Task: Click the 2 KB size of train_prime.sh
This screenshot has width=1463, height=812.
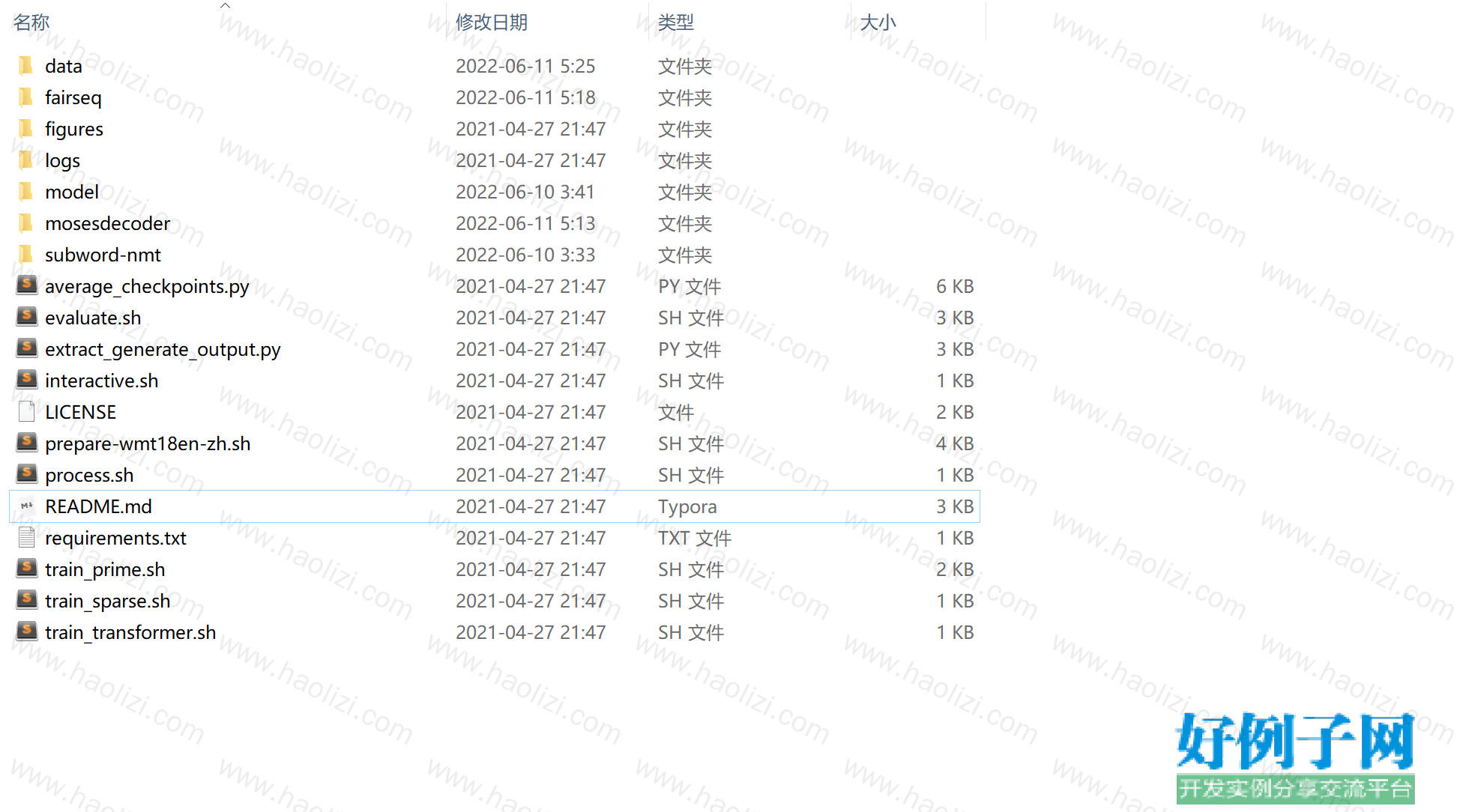Action: click(955, 570)
